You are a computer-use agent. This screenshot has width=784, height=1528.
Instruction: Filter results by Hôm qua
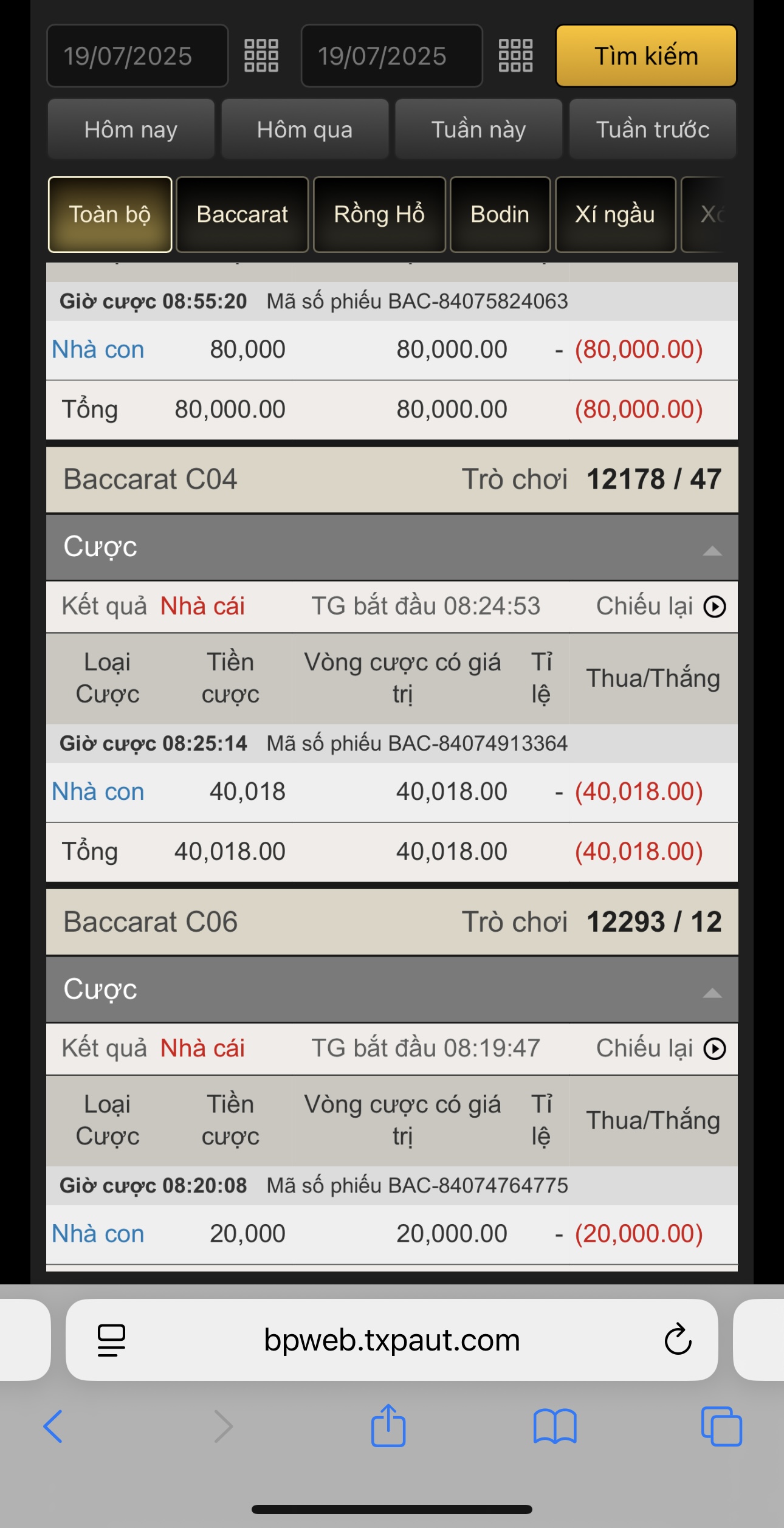click(x=304, y=129)
